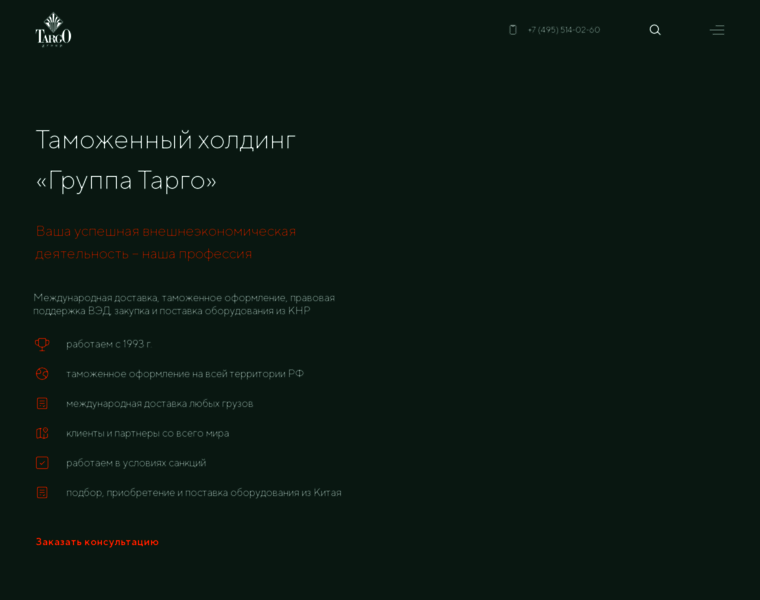Call the number +7 (495) 514-02-60

564,30
